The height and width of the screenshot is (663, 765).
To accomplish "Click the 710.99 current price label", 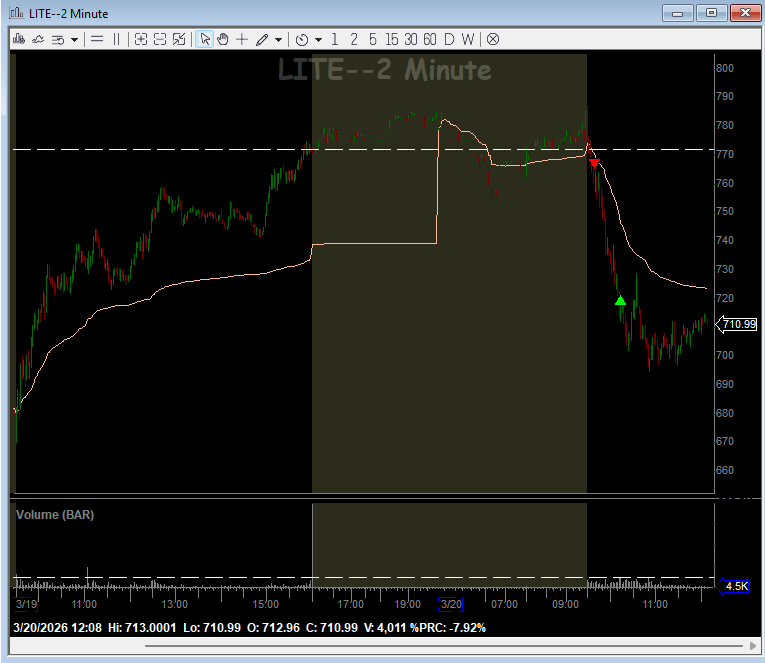I will (x=739, y=324).
